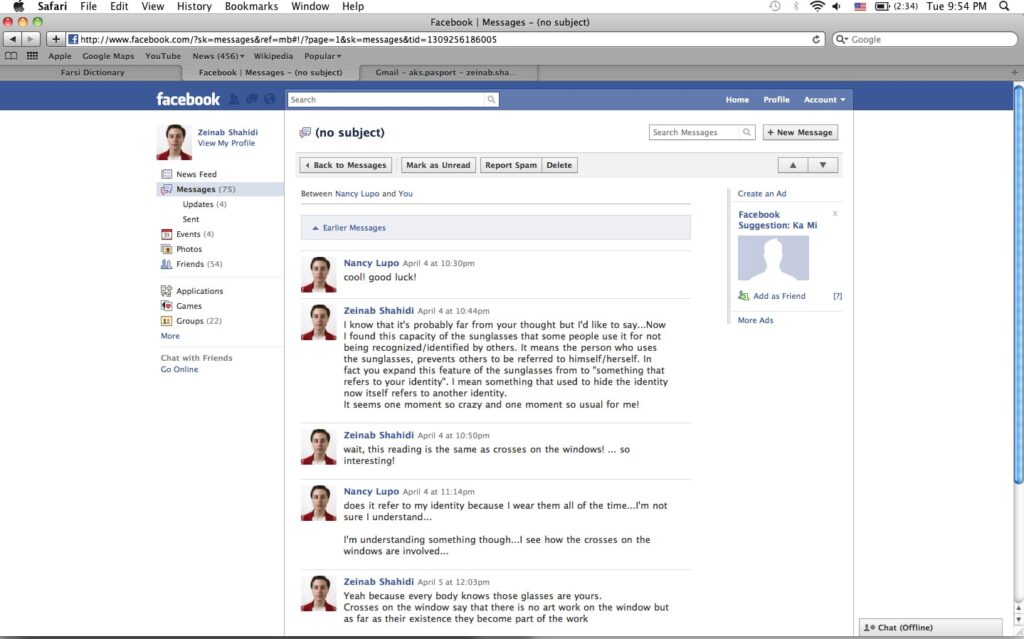Mark as Unread this conversation
The height and width of the screenshot is (639, 1024).
tap(438, 165)
